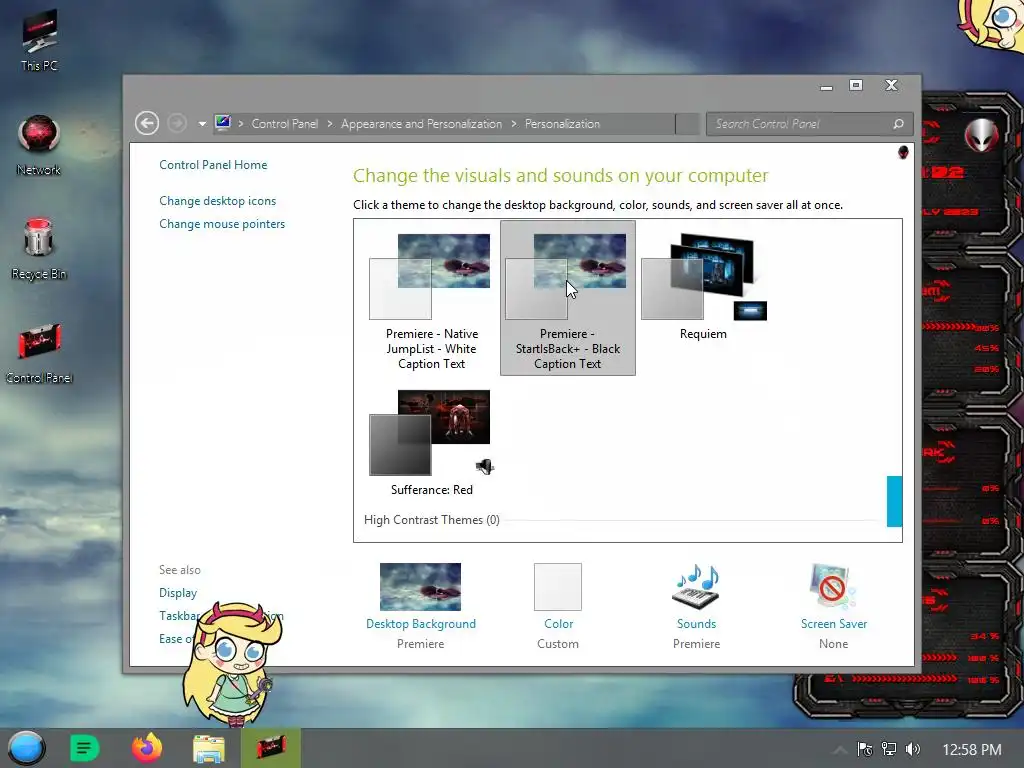The height and width of the screenshot is (768, 1024).
Task: Select the Sufferance: Red theme
Action: [x=431, y=443]
